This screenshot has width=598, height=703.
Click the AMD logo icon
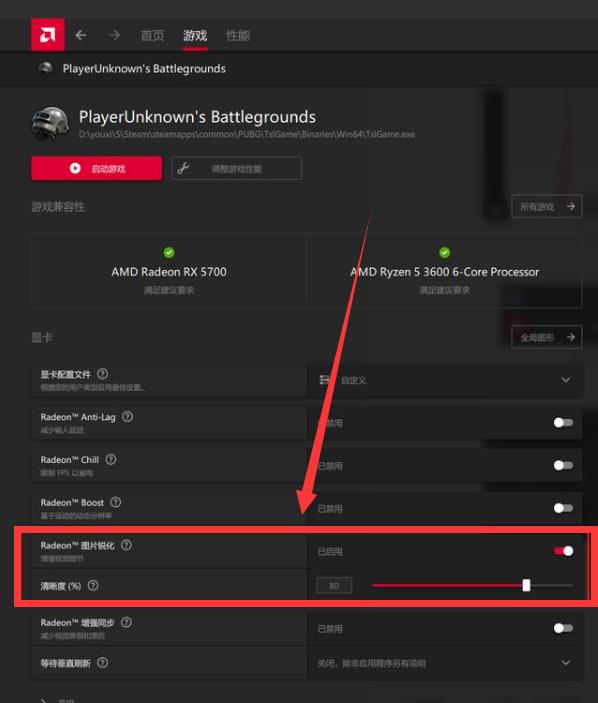coord(48,35)
